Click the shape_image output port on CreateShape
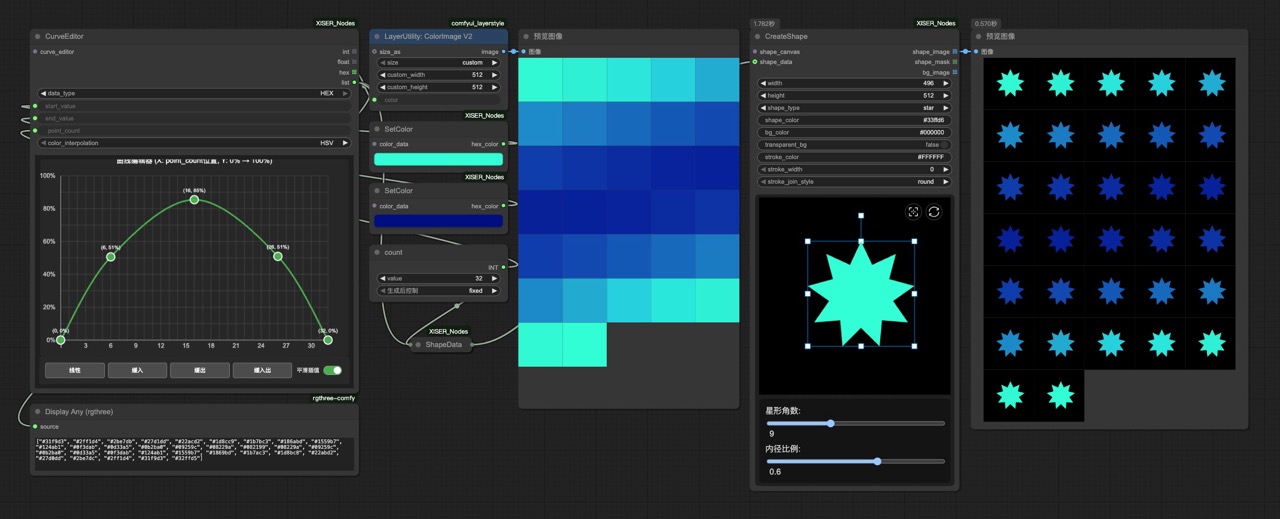The image size is (1280, 519). 955,51
